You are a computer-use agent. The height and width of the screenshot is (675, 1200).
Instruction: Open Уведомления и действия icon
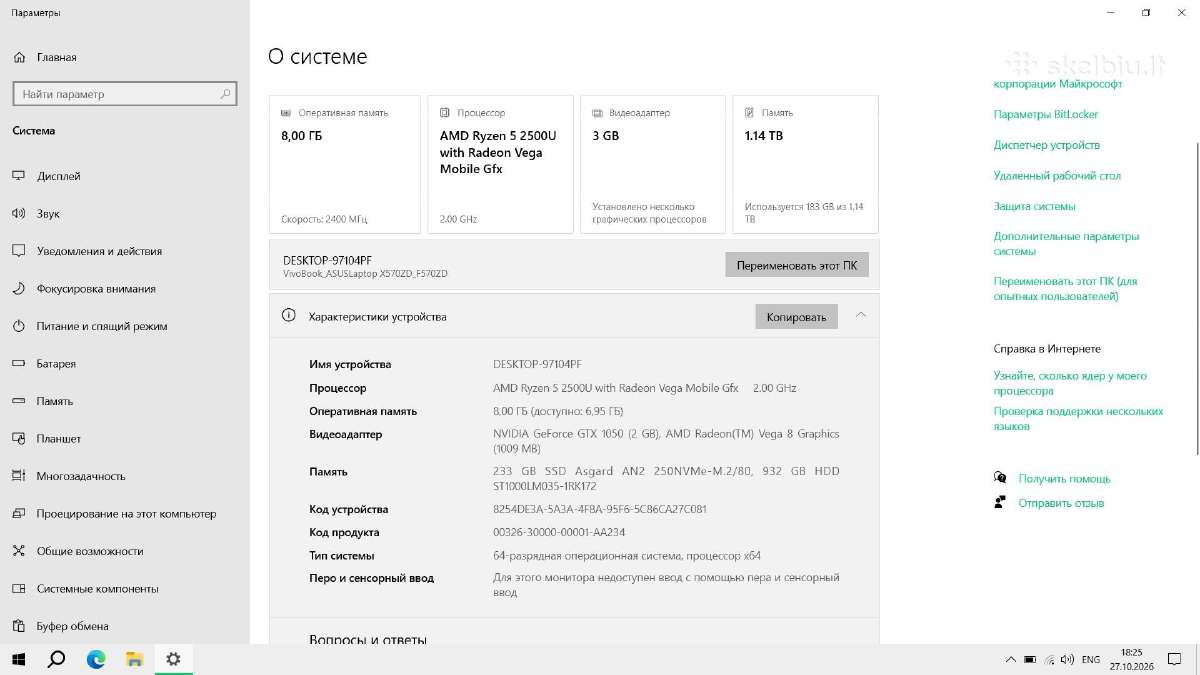18,251
